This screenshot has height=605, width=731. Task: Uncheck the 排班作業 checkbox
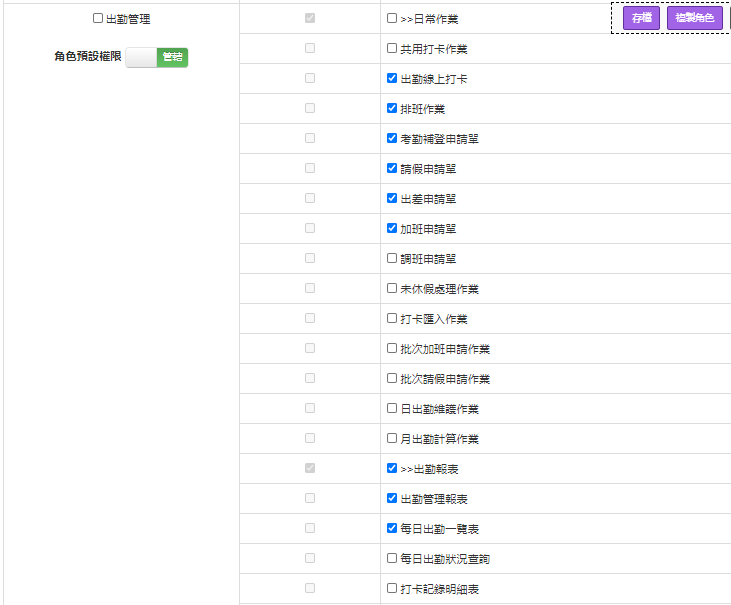point(392,108)
